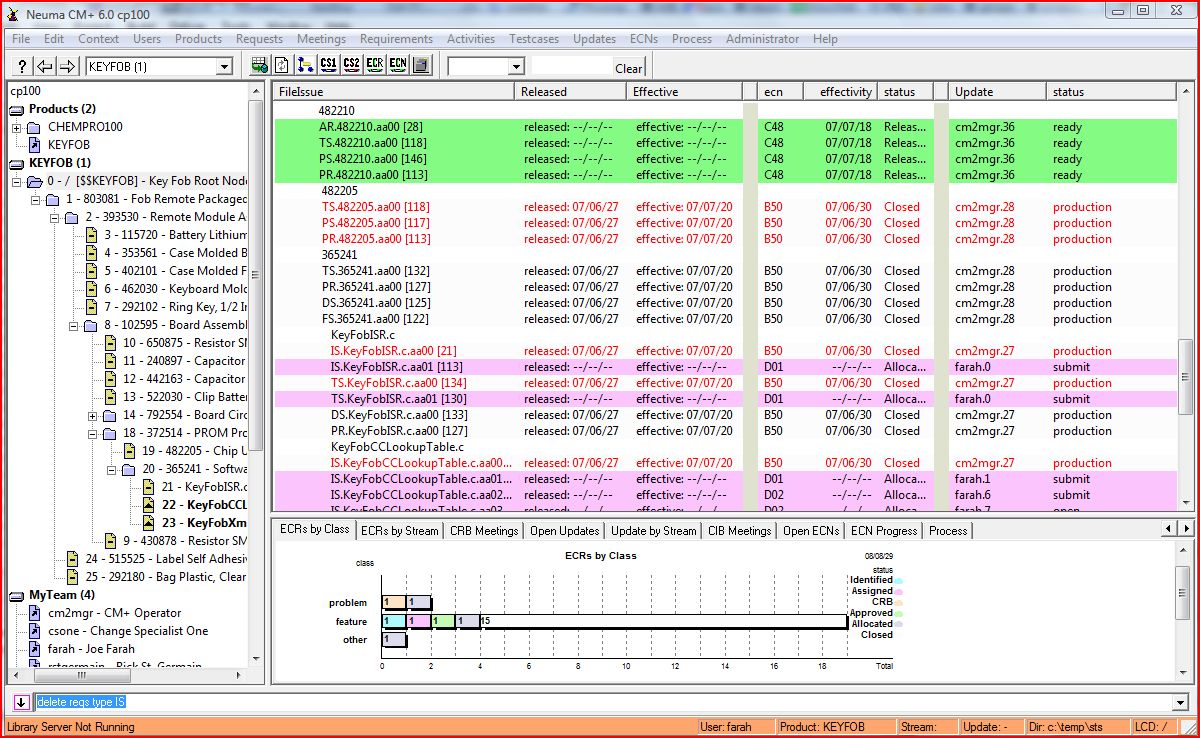
Task: Click the help question mark icon
Action: point(22,67)
